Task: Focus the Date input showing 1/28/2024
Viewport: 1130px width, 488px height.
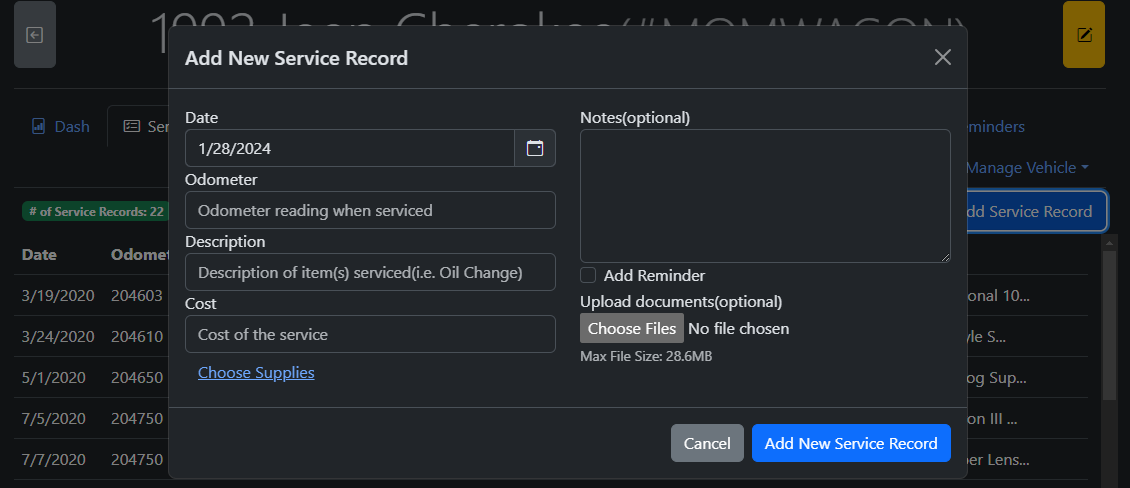Action: 350,148
